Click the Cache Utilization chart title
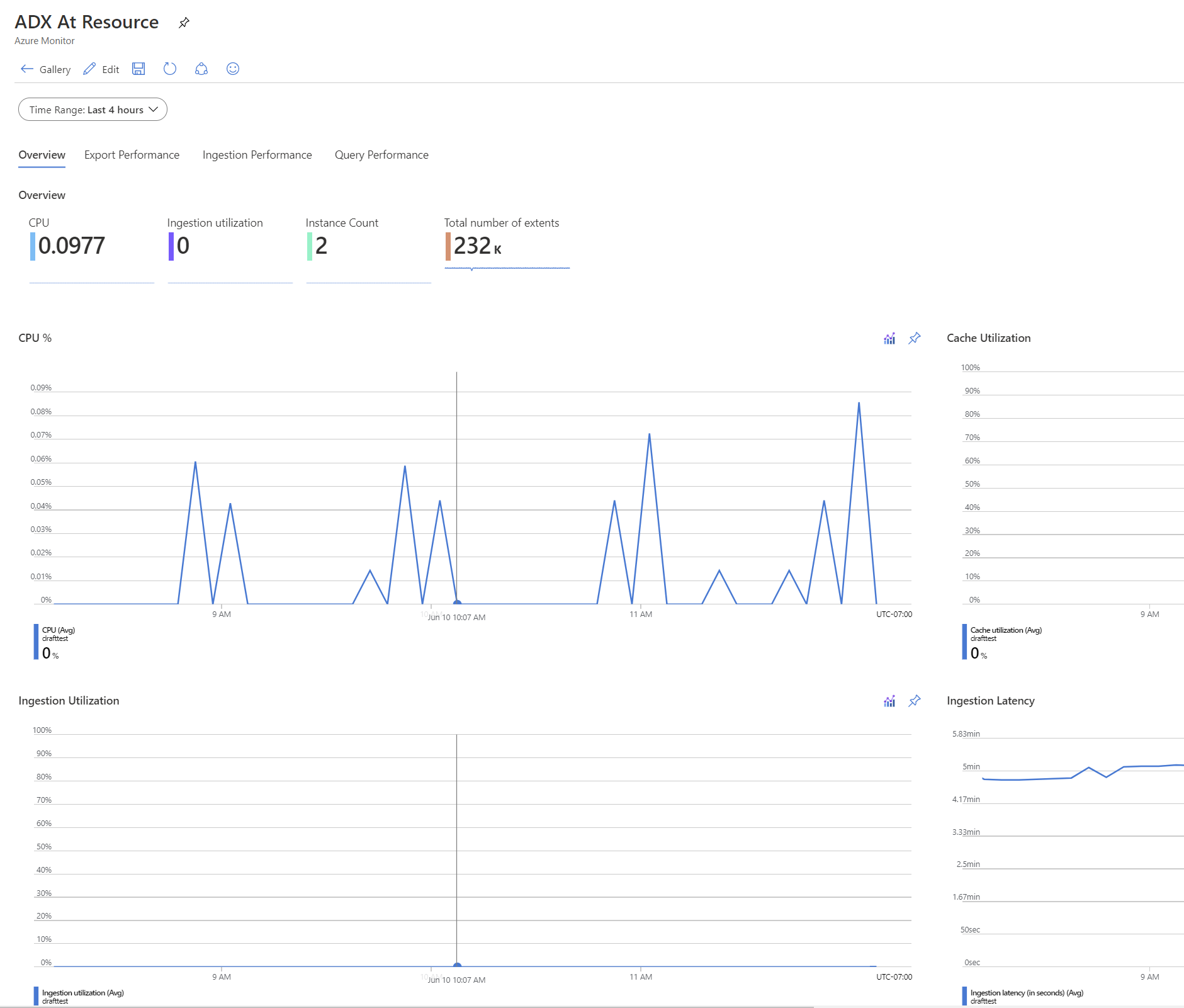Viewport: 1184px width, 1008px height. (989, 338)
